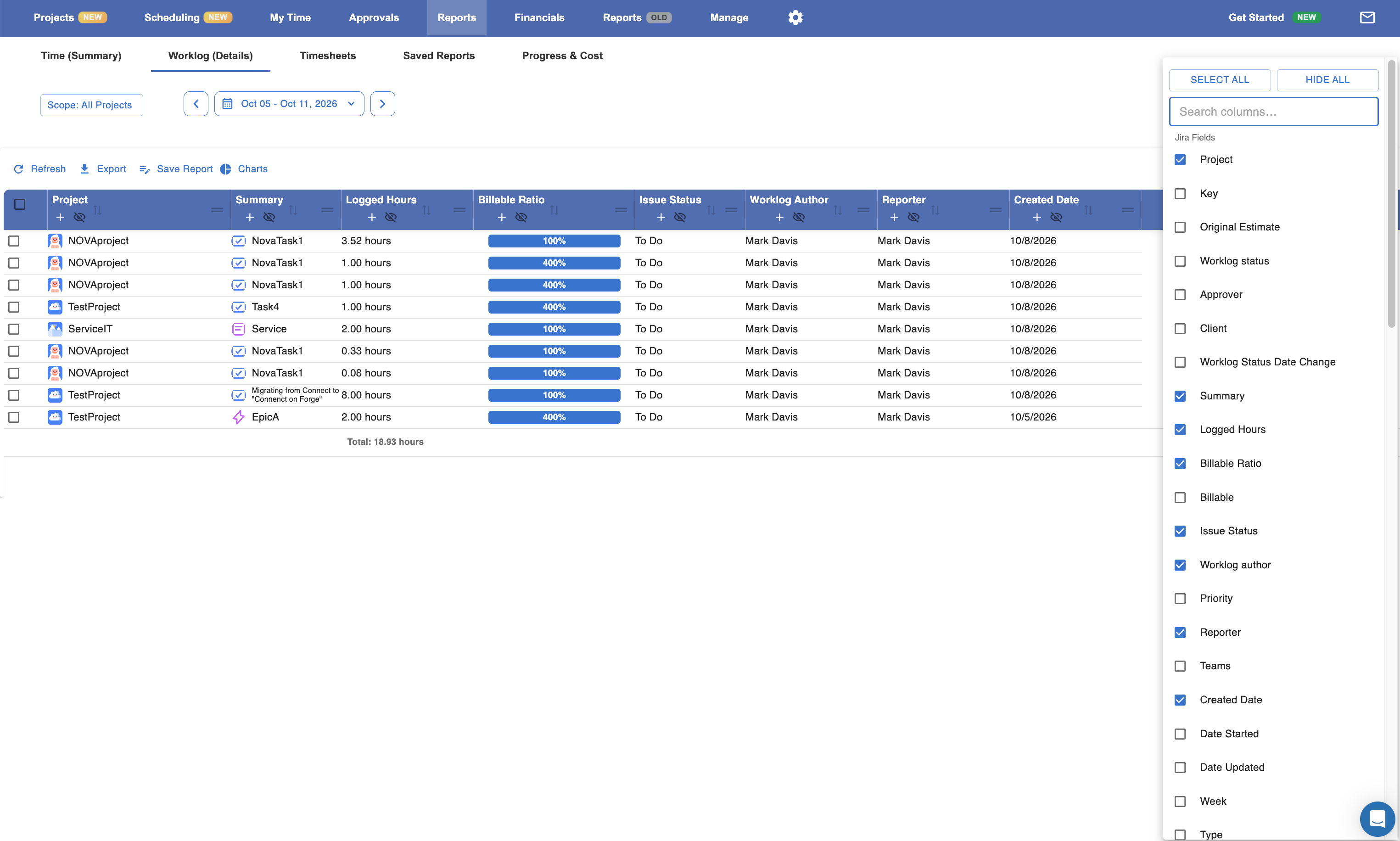
Task: Focus the Search columns field
Action: point(1274,112)
